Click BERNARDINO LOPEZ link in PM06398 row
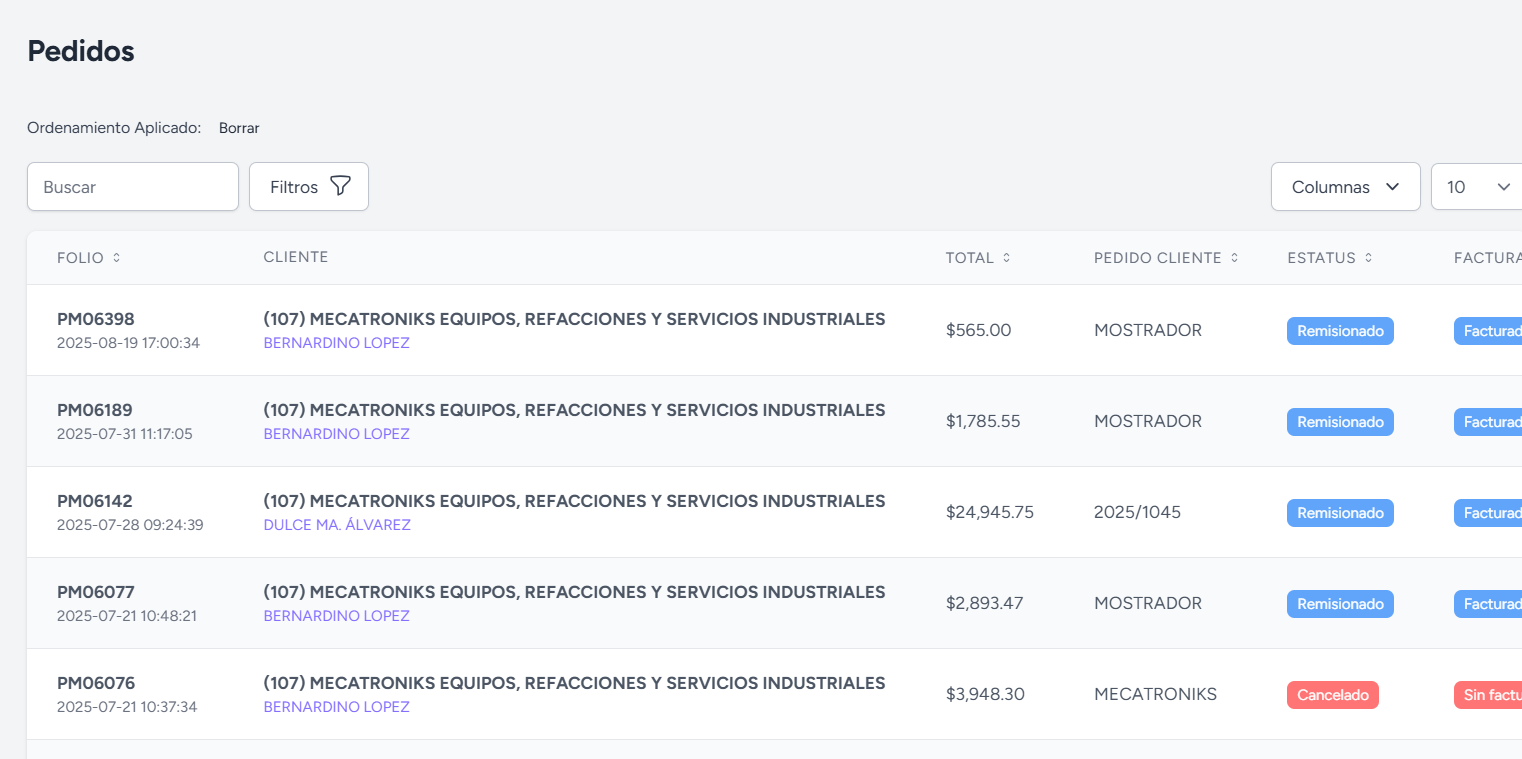Screen dimensions: 1522x759 tap(337, 343)
